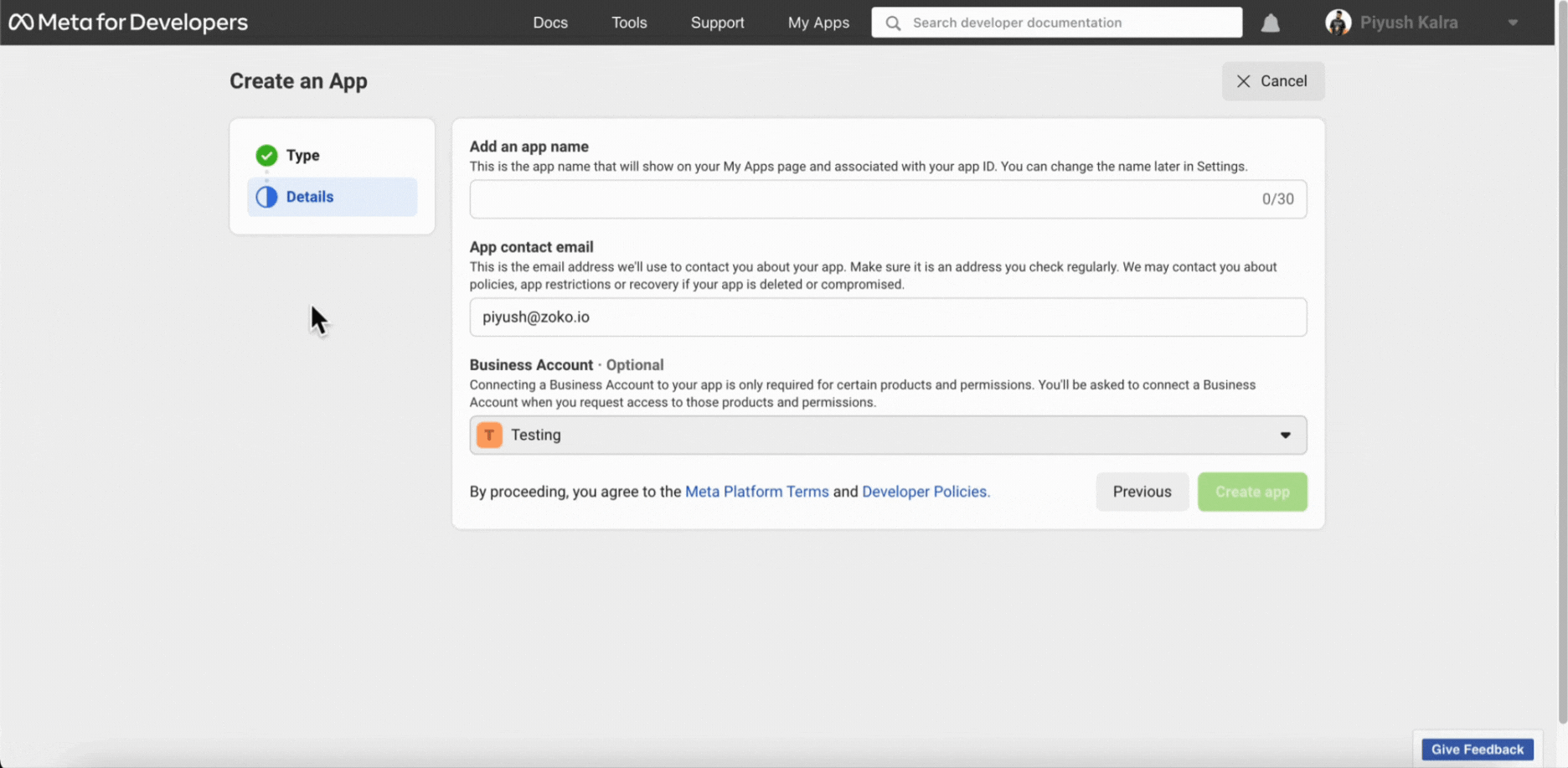This screenshot has height=768, width=1568.
Task: Open the Tools menu
Action: (x=629, y=23)
